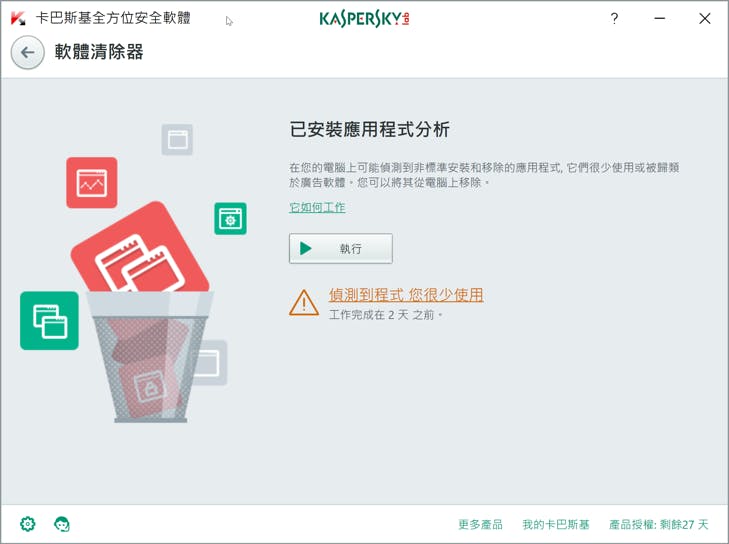The width and height of the screenshot is (729, 544).
Task: Click the Kaspersky red K logo icon
Action: [18, 18]
